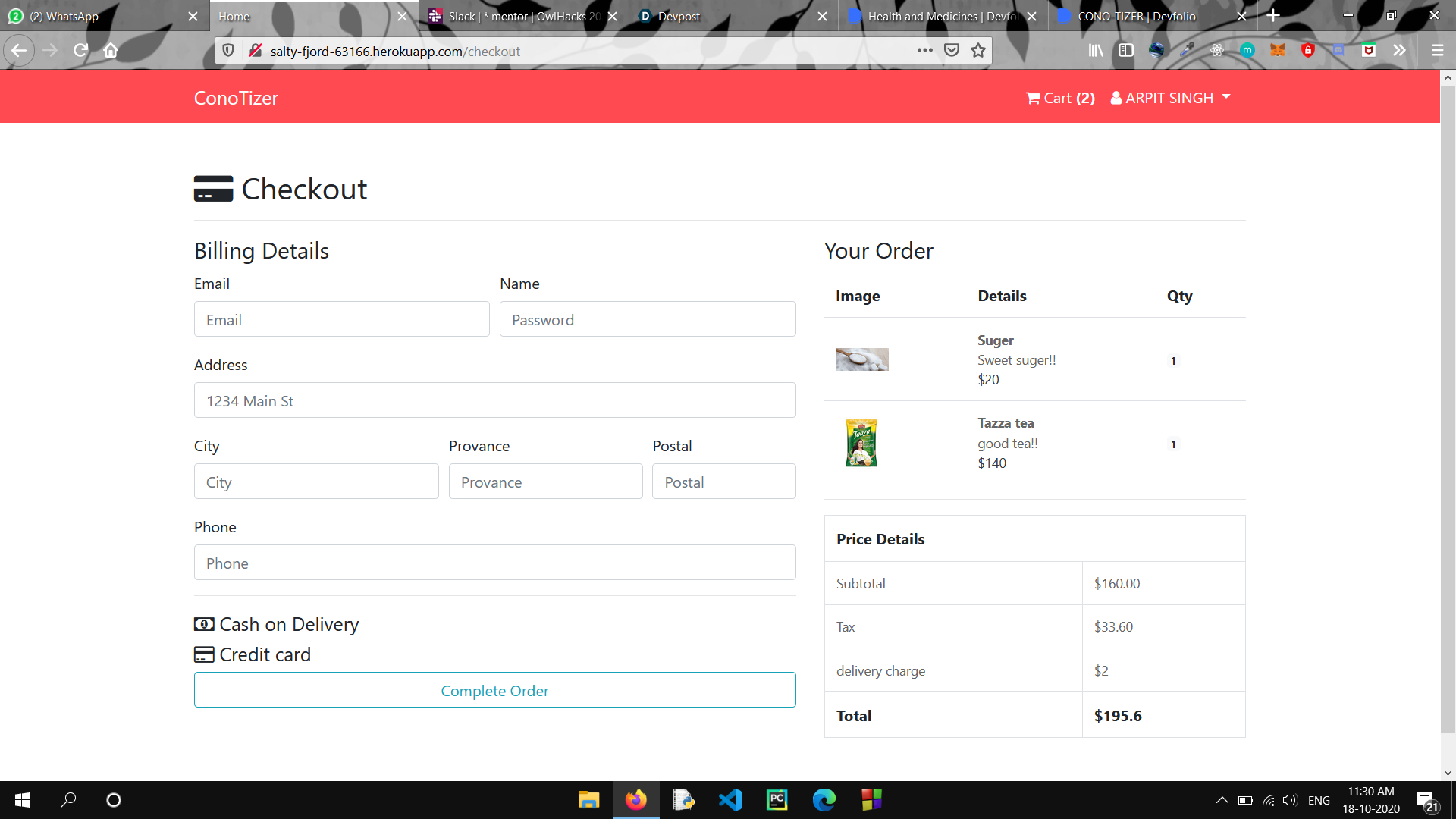1456x819 pixels.
Task: Expand overflow extensions chevron
Action: (1399, 51)
